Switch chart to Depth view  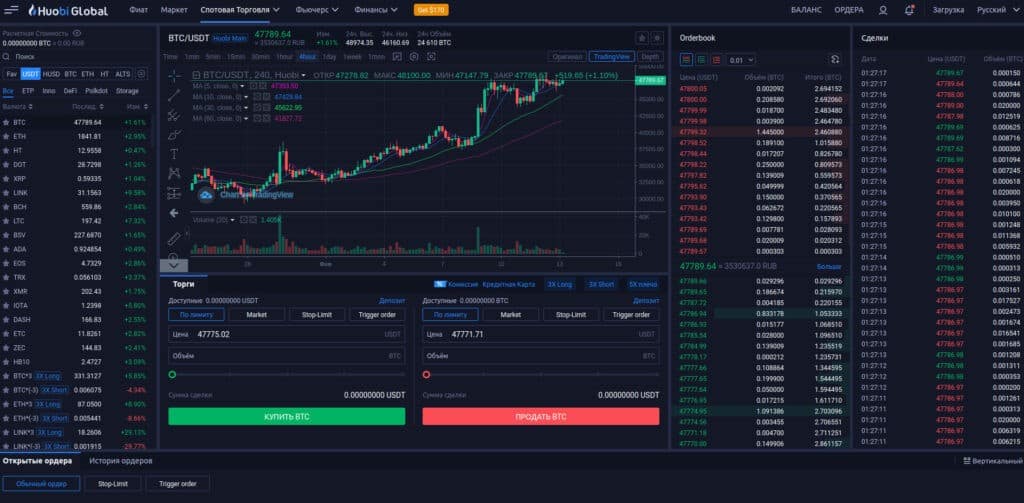650,57
